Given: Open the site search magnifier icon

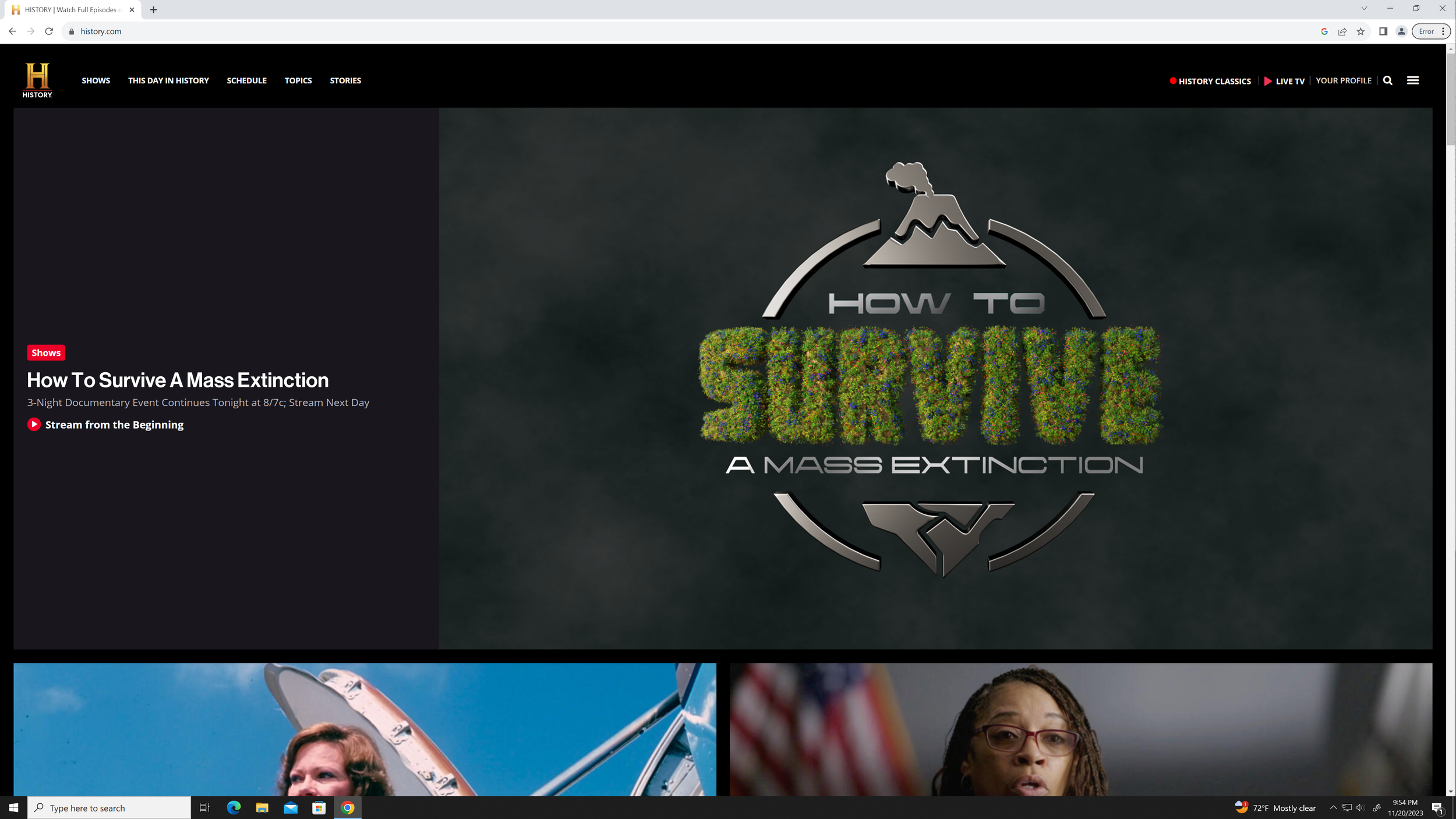Looking at the screenshot, I should pos(1388,80).
